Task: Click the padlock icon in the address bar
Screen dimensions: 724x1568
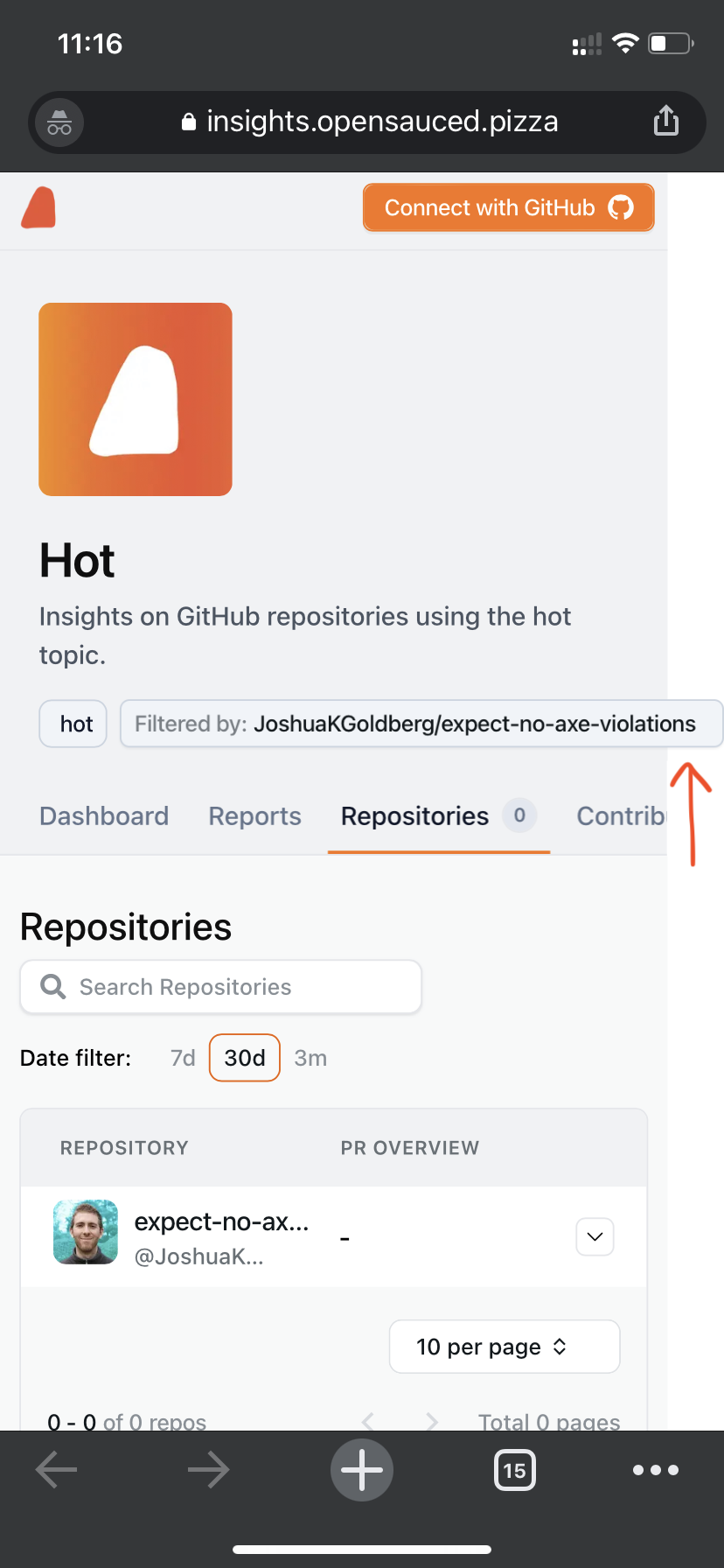Action: [x=187, y=120]
